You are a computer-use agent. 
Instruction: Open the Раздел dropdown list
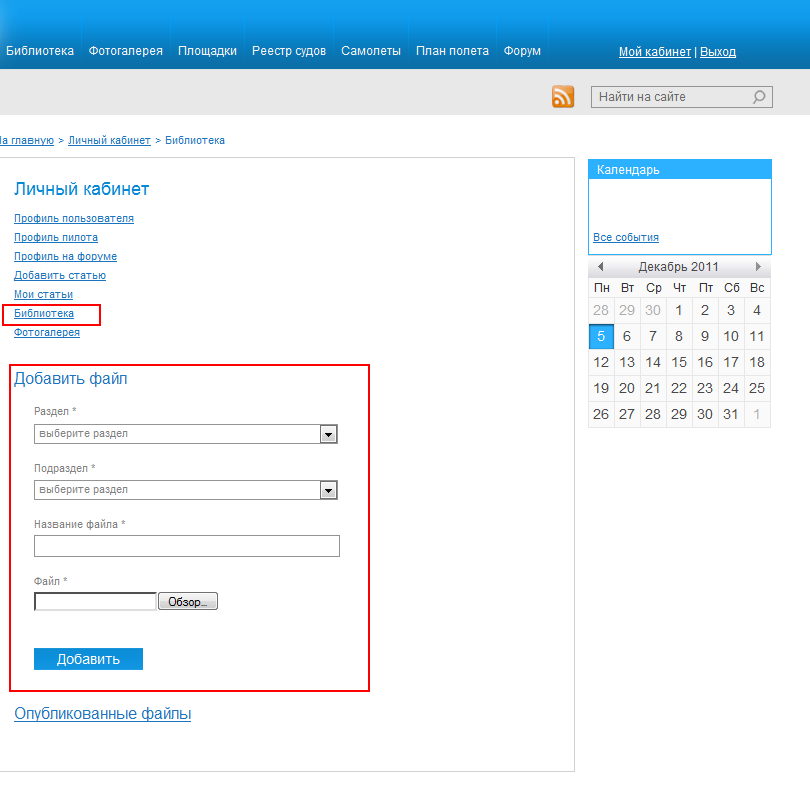pyautogui.click(x=328, y=434)
